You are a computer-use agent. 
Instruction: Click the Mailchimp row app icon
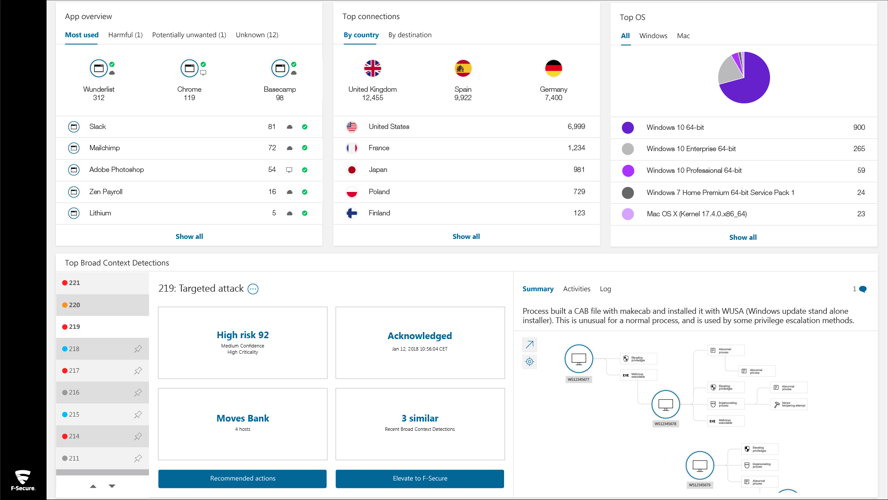[74, 148]
